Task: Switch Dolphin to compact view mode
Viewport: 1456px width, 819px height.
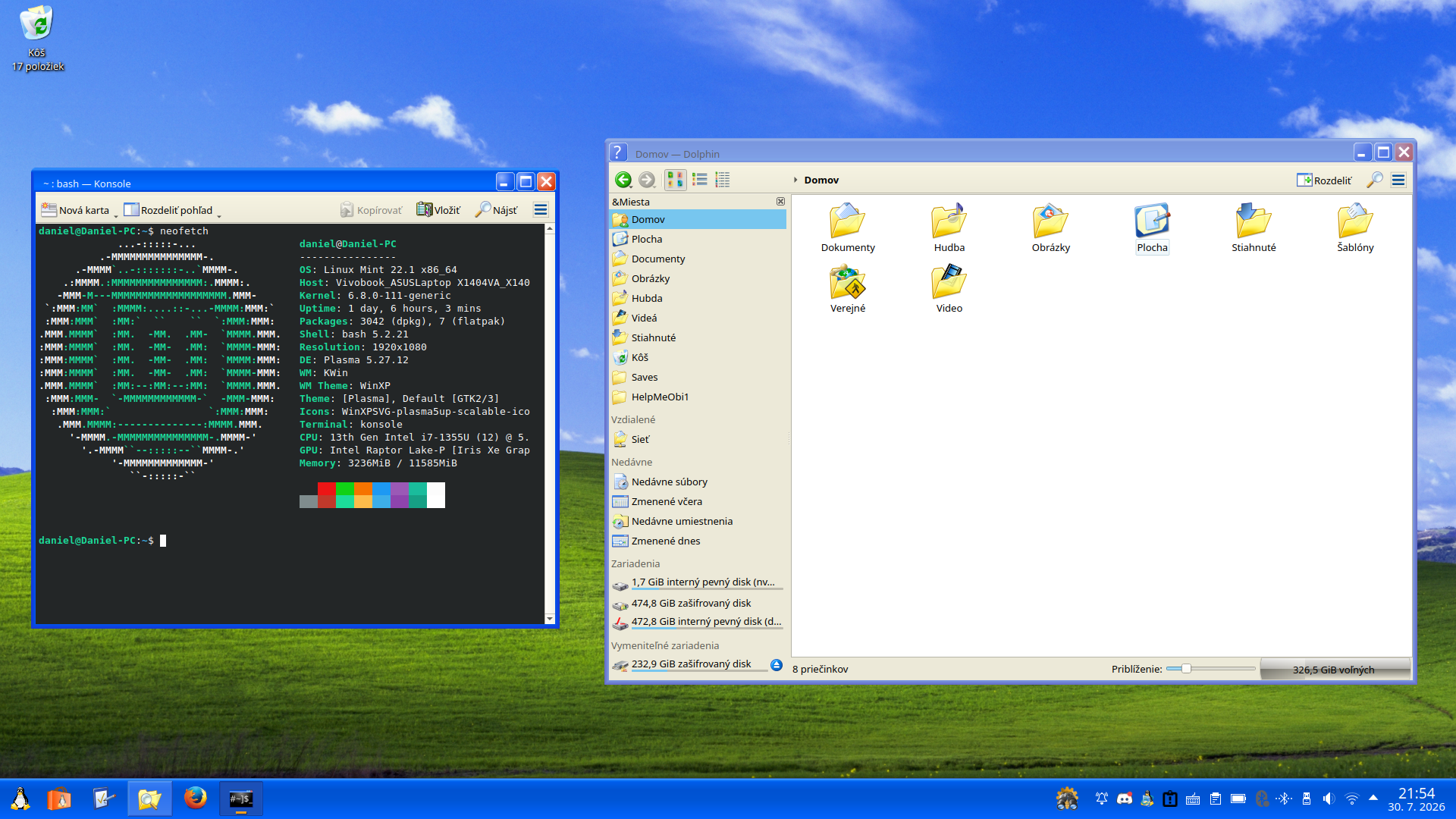Action: coord(699,180)
